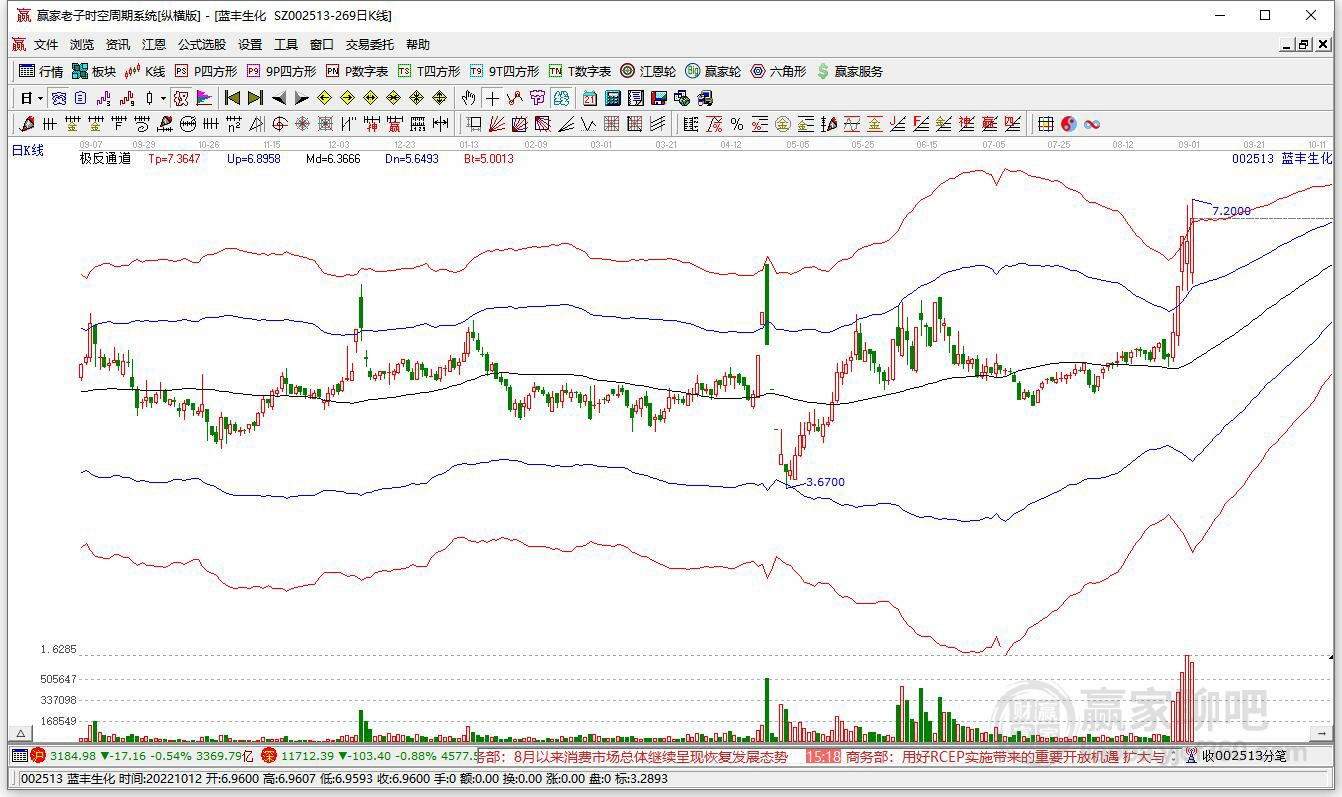1342x797 pixels.
Task: Open 赢家服务 dollar-sign item
Action: 849,71
